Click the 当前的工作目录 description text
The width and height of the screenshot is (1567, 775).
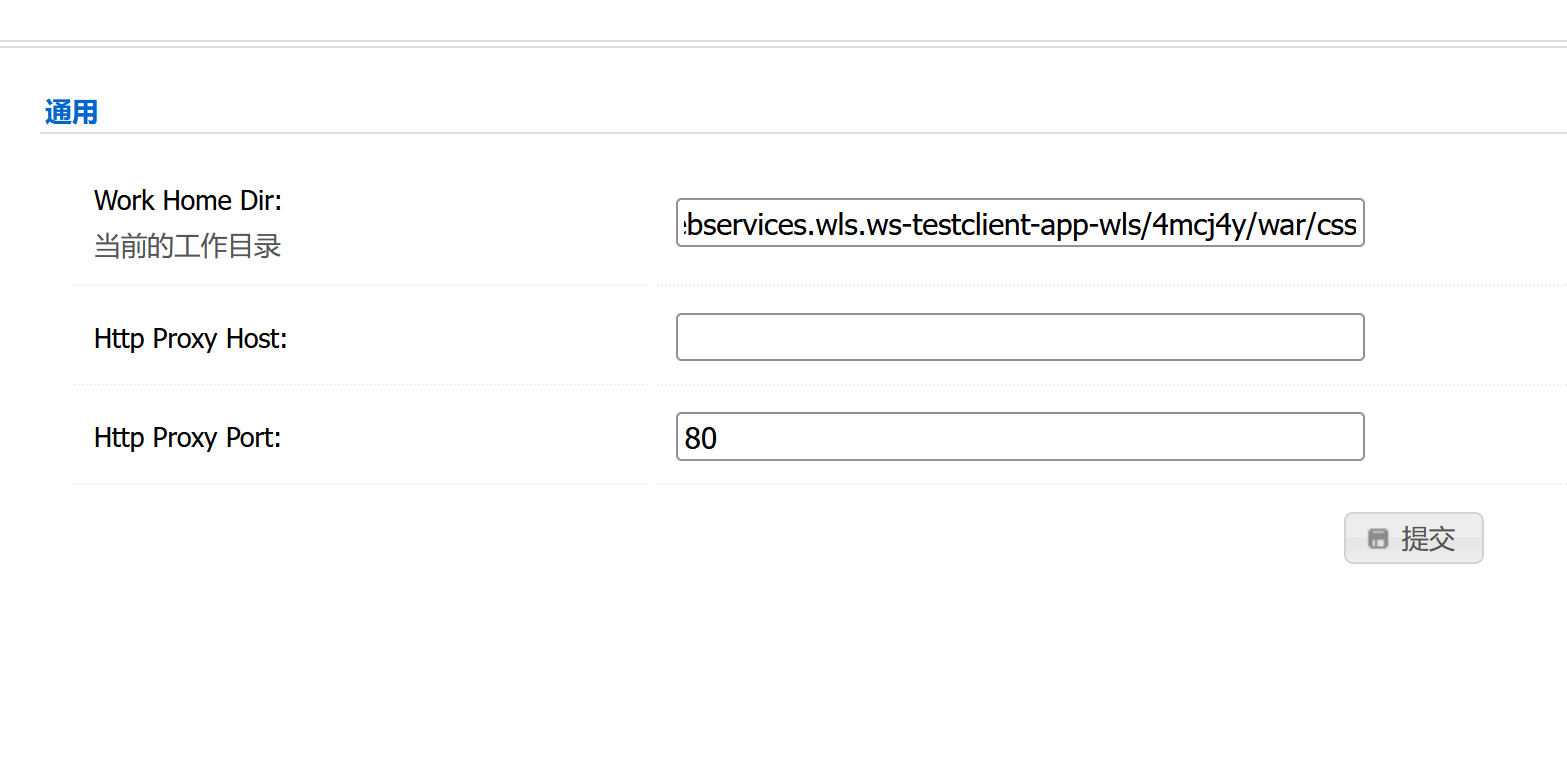[x=187, y=246]
